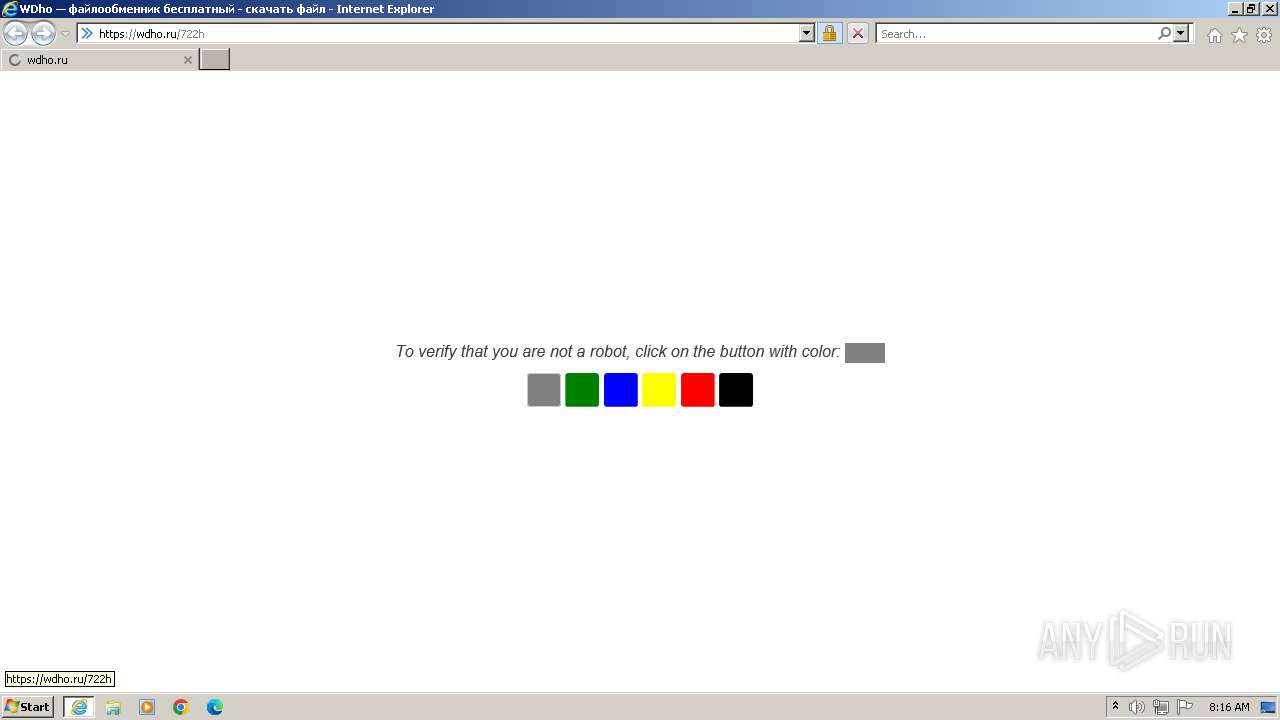This screenshot has width=1280, height=720.
Task: Close the wdho.ru tab
Action: (x=187, y=60)
